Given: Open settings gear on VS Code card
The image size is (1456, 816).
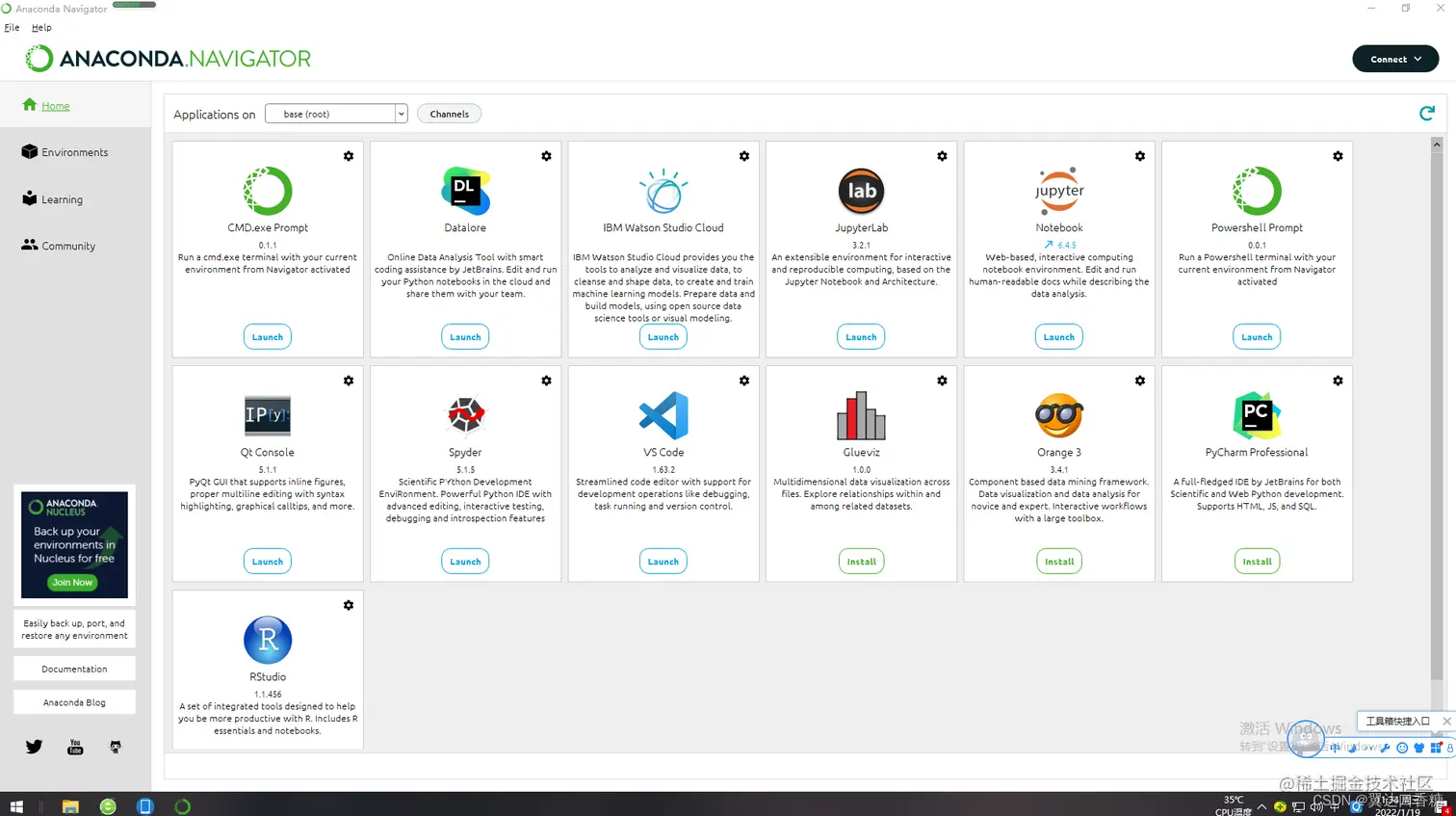Looking at the screenshot, I should click(744, 381).
